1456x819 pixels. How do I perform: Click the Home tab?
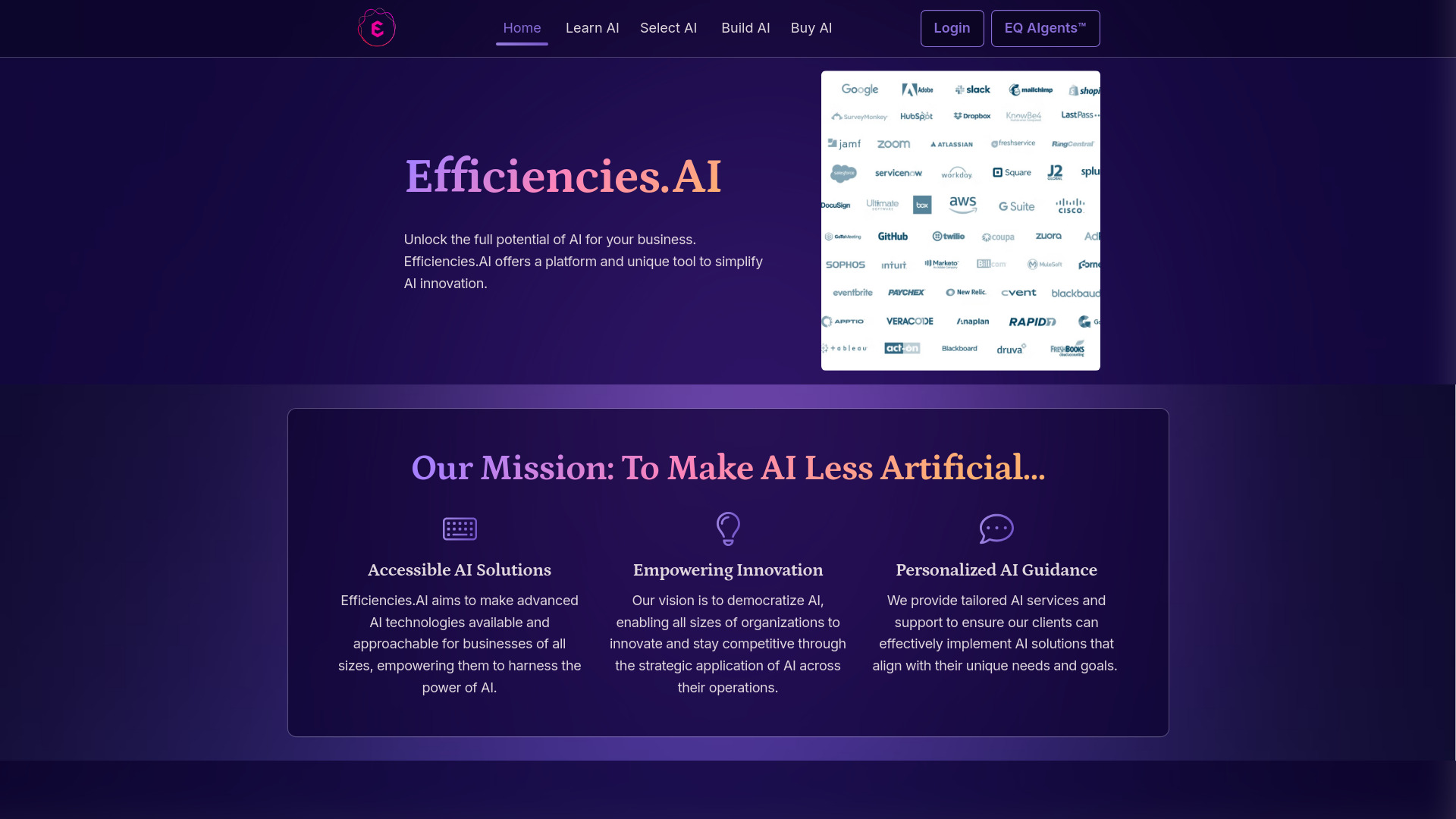pyautogui.click(x=521, y=27)
